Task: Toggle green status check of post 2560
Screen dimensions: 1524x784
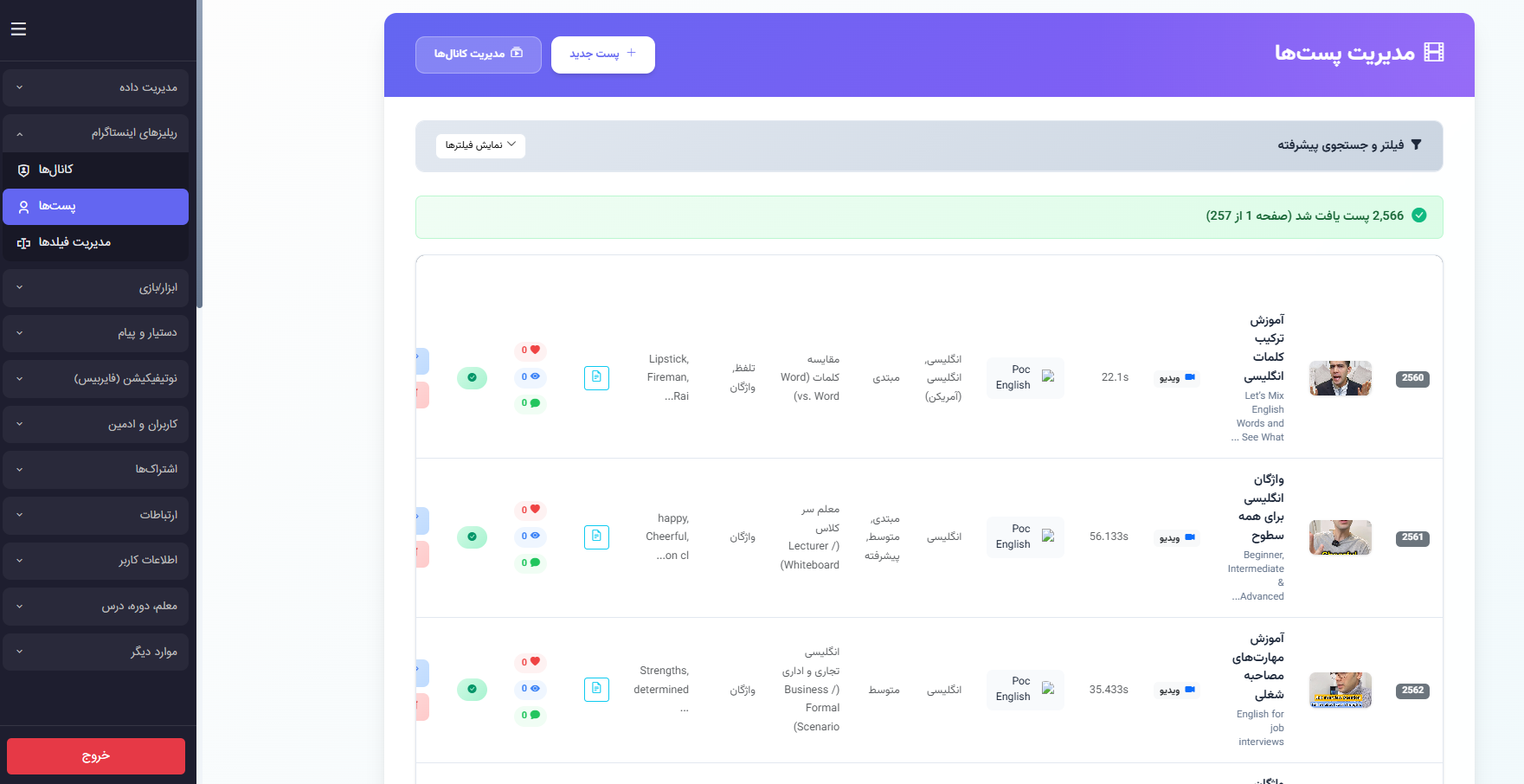Action: pyautogui.click(x=472, y=377)
